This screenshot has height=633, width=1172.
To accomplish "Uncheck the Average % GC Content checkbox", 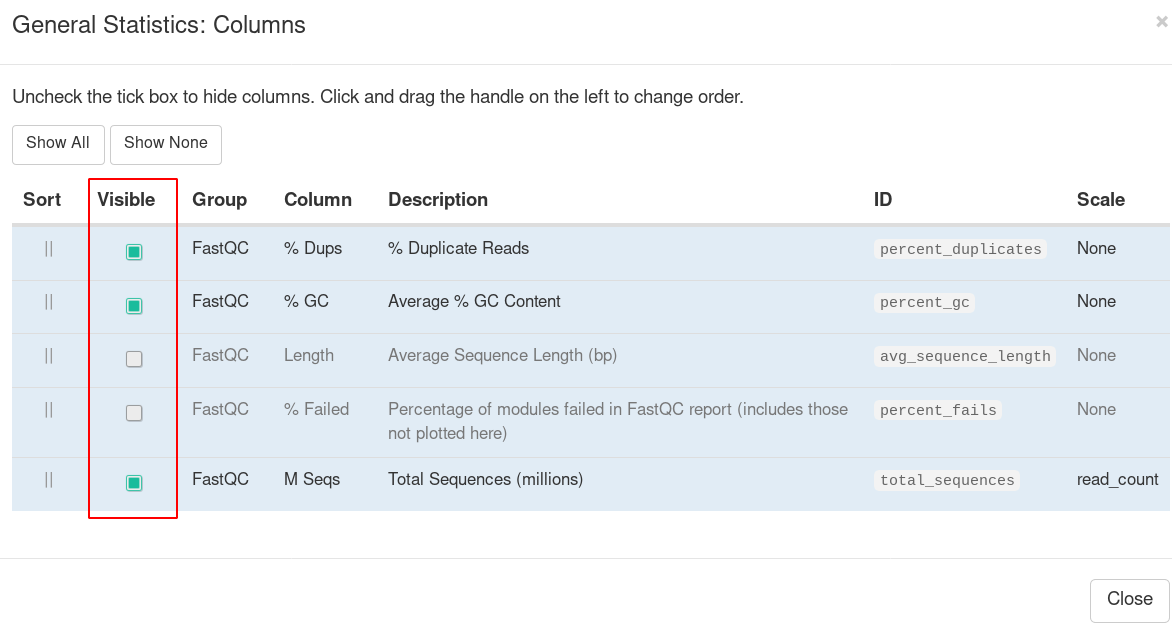I will pyautogui.click(x=134, y=306).
